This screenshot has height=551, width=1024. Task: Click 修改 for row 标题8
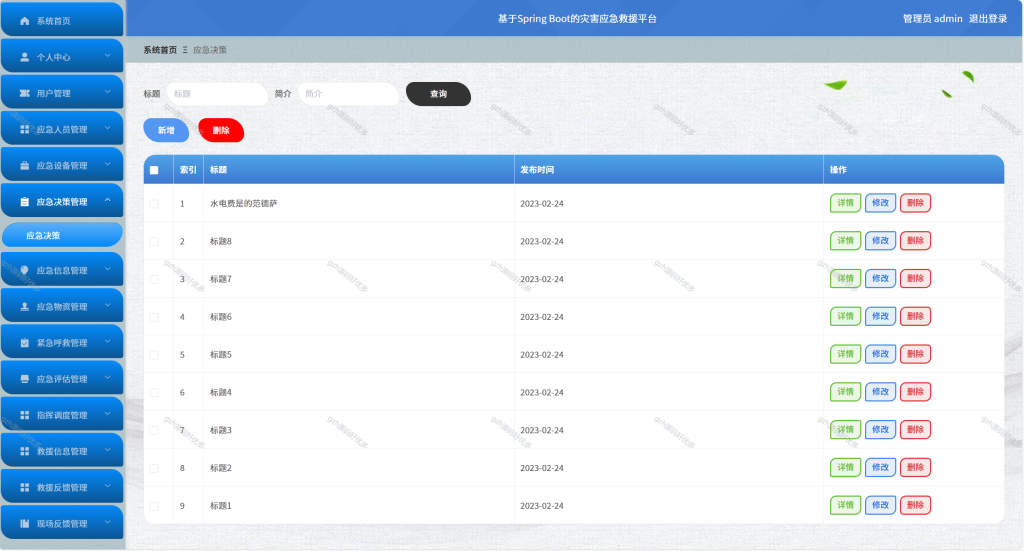coord(880,241)
